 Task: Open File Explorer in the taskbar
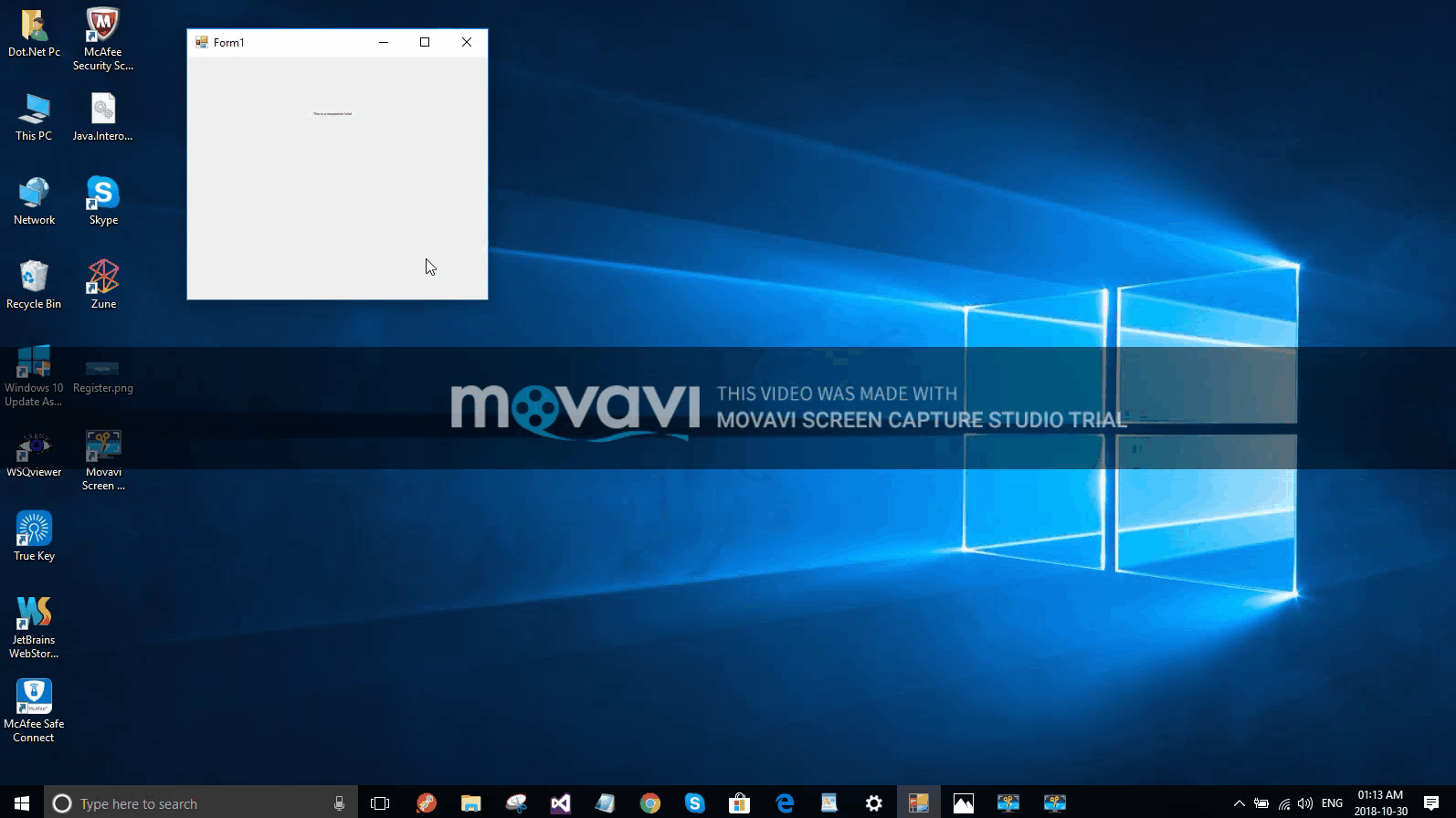pos(470,803)
